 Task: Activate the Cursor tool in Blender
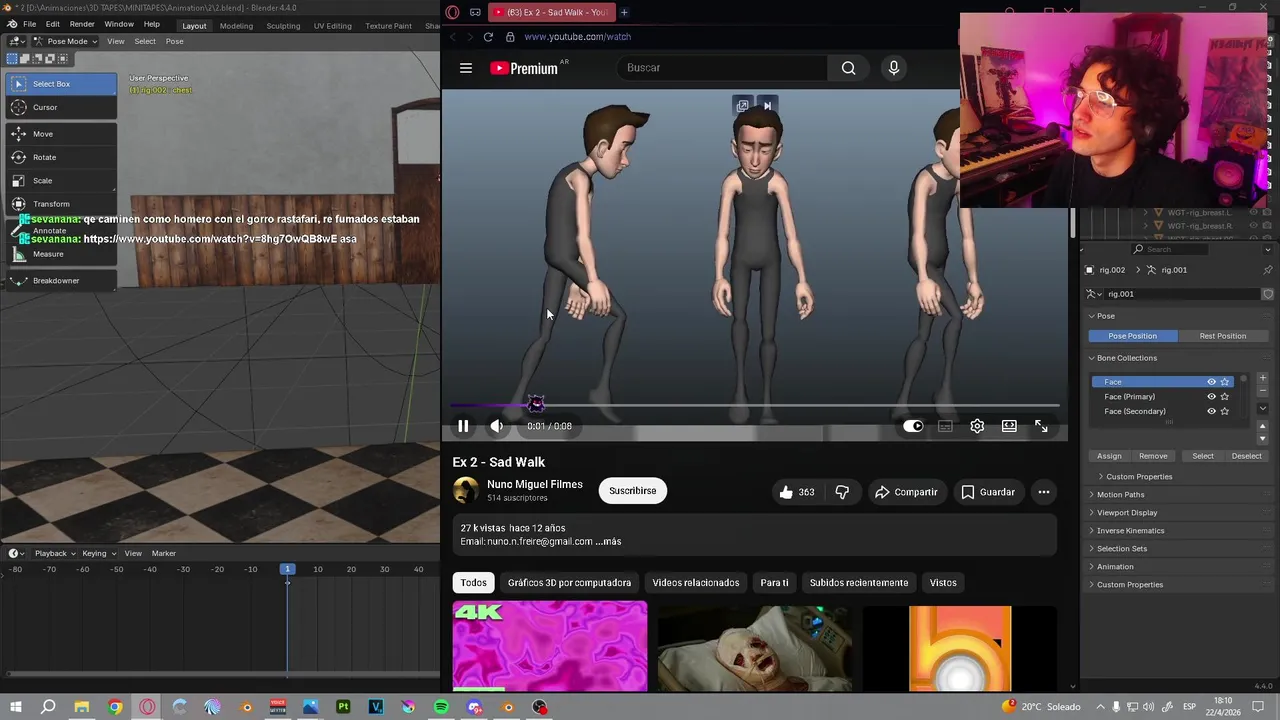tap(61, 107)
